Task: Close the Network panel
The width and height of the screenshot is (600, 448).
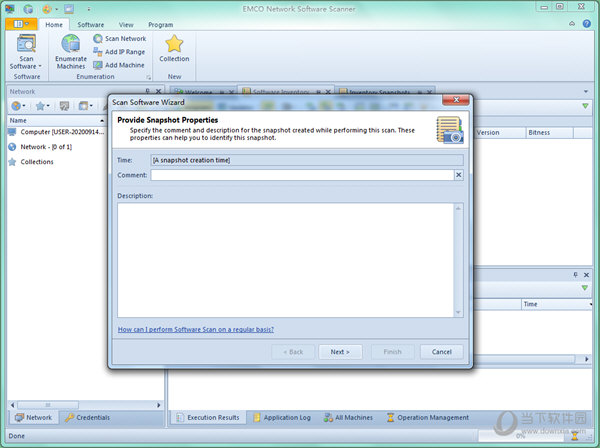Action: point(158,91)
